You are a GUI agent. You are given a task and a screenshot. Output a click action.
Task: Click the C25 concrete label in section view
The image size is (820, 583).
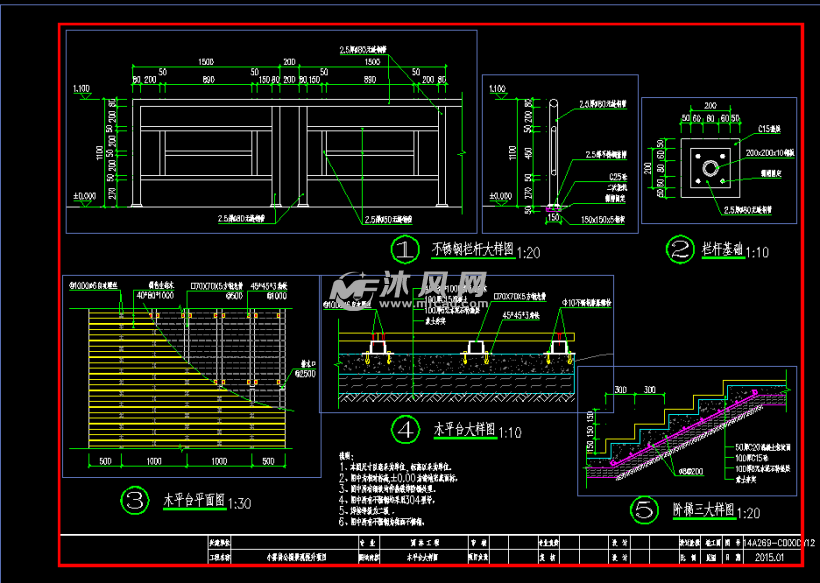618,177
